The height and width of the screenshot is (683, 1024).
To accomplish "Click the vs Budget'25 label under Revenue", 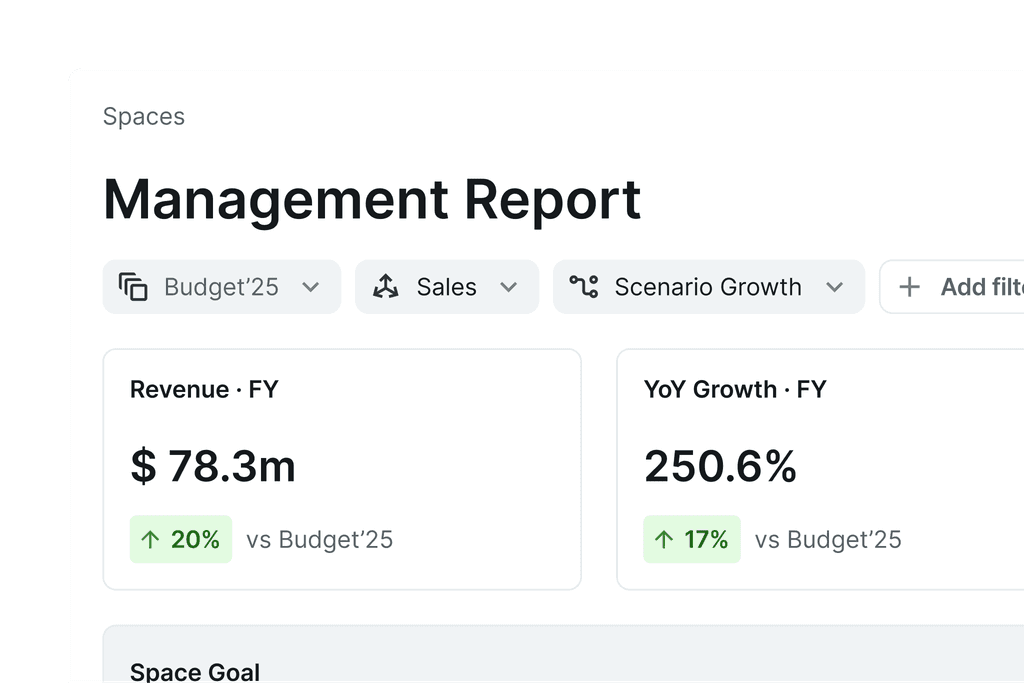I will click(320, 539).
